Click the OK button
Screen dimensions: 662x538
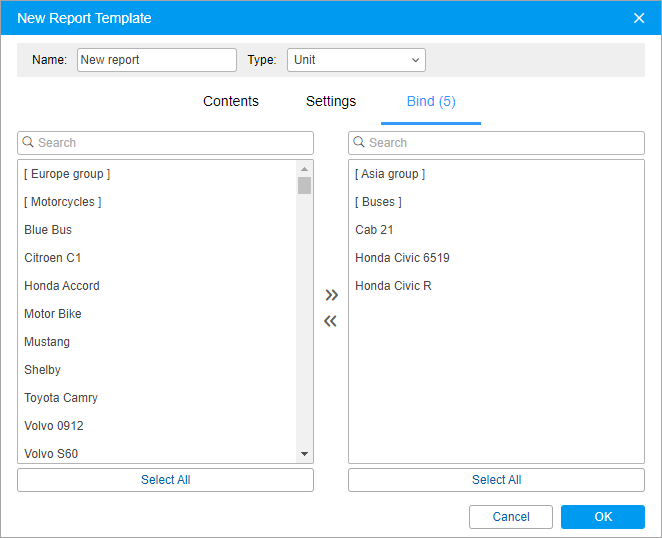(602, 517)
